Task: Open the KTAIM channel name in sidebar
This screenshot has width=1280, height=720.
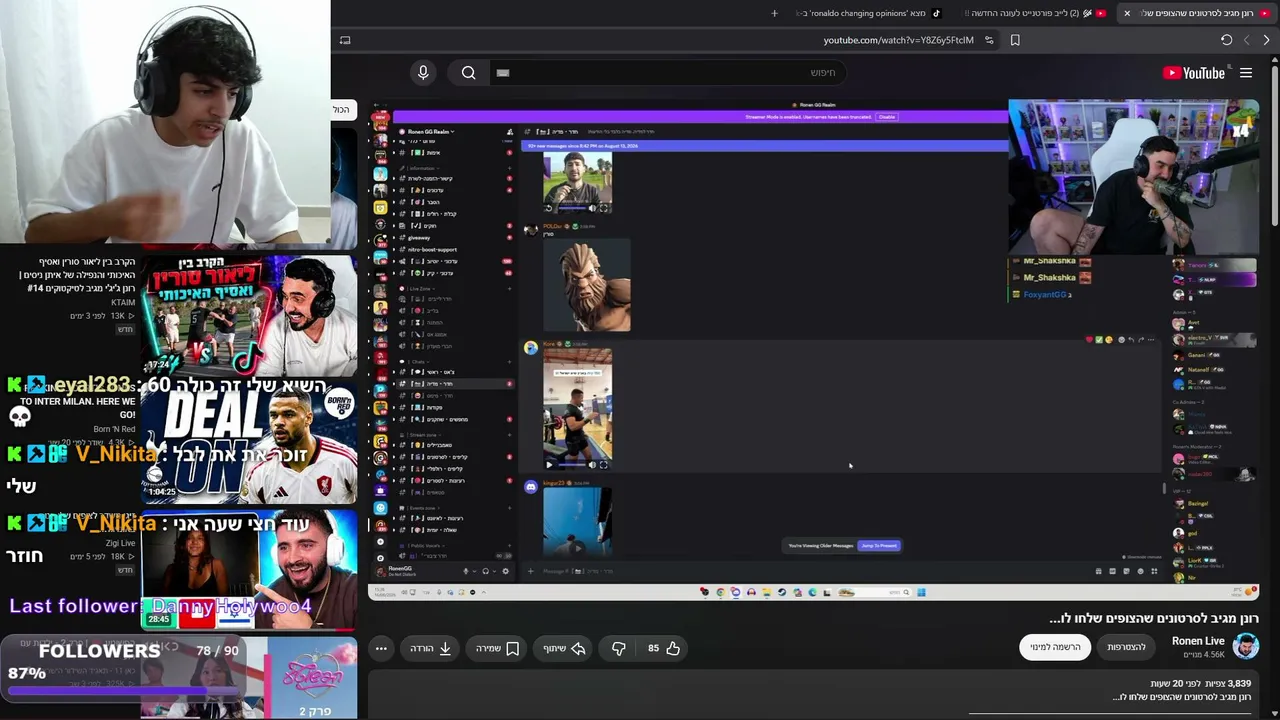Action: coord(123,302)
